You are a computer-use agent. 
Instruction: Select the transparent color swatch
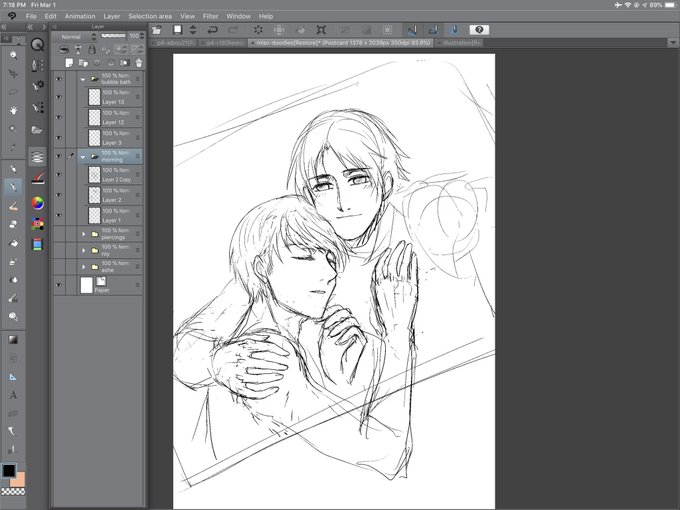tap(13, 491)
